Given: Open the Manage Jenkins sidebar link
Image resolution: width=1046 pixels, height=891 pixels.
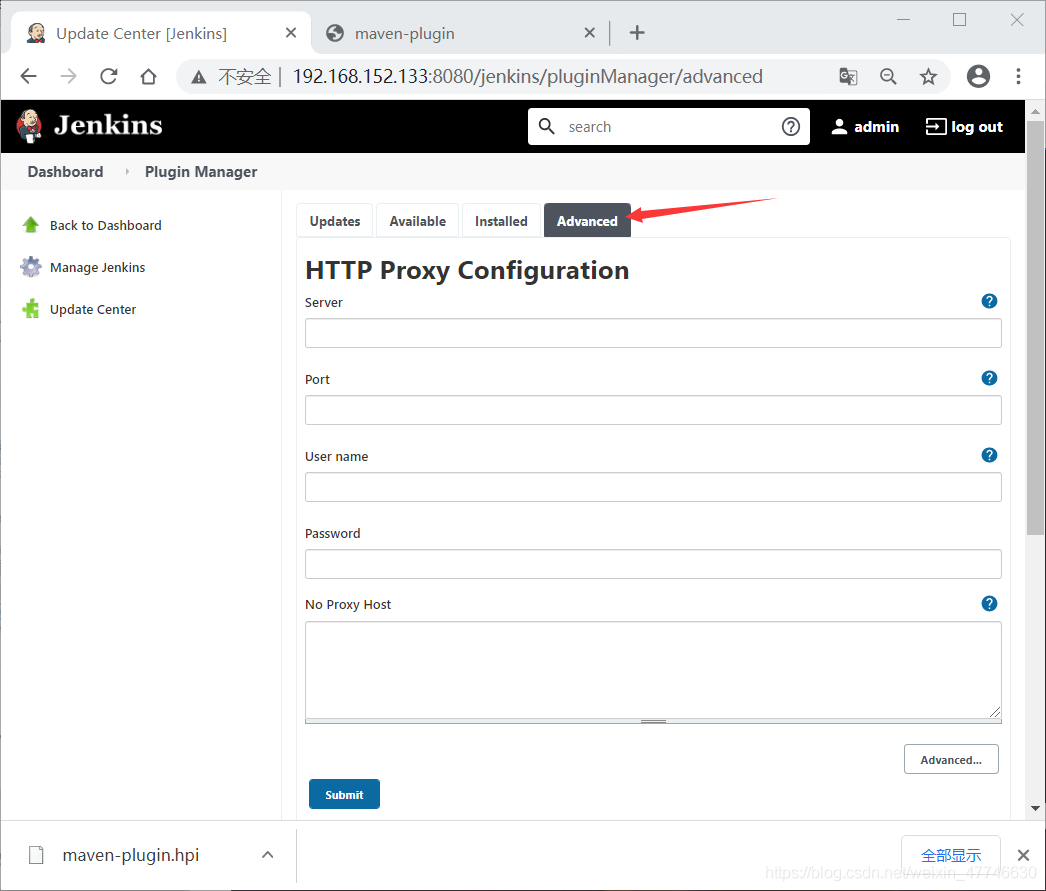Looking at the screenshot, I should (97, 267).
